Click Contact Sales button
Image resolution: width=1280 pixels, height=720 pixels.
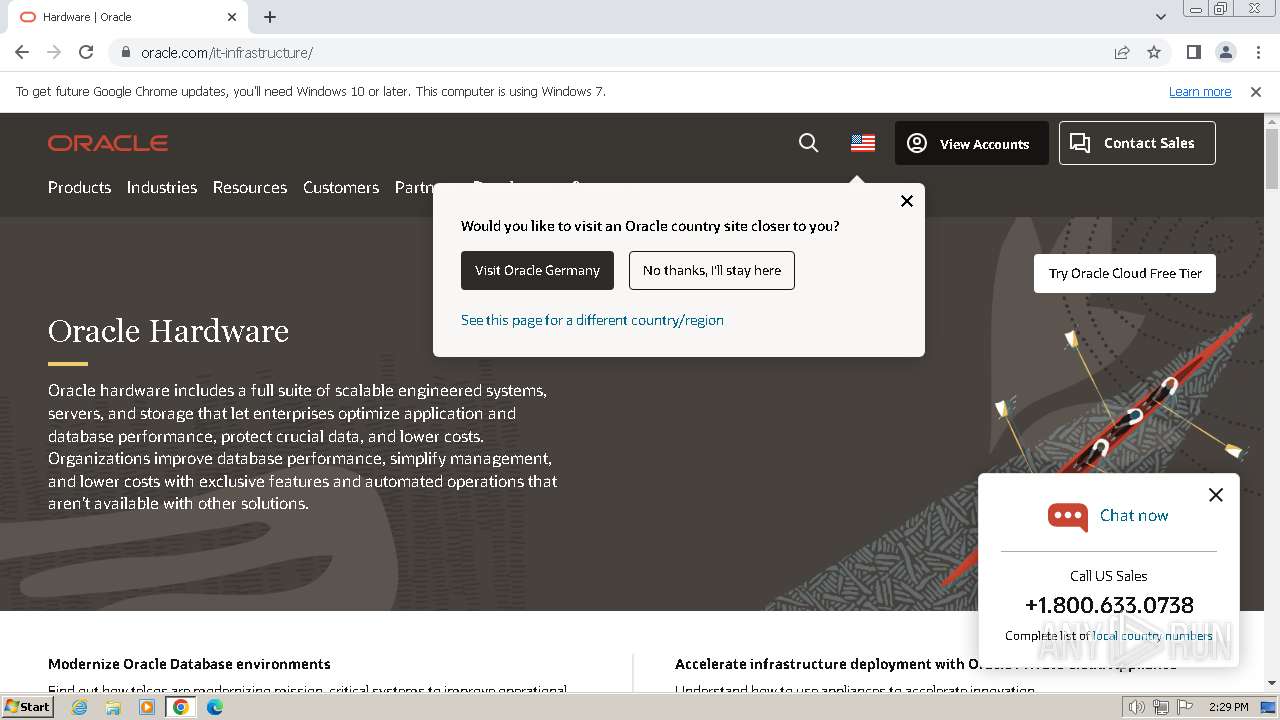pos(1137,143)
